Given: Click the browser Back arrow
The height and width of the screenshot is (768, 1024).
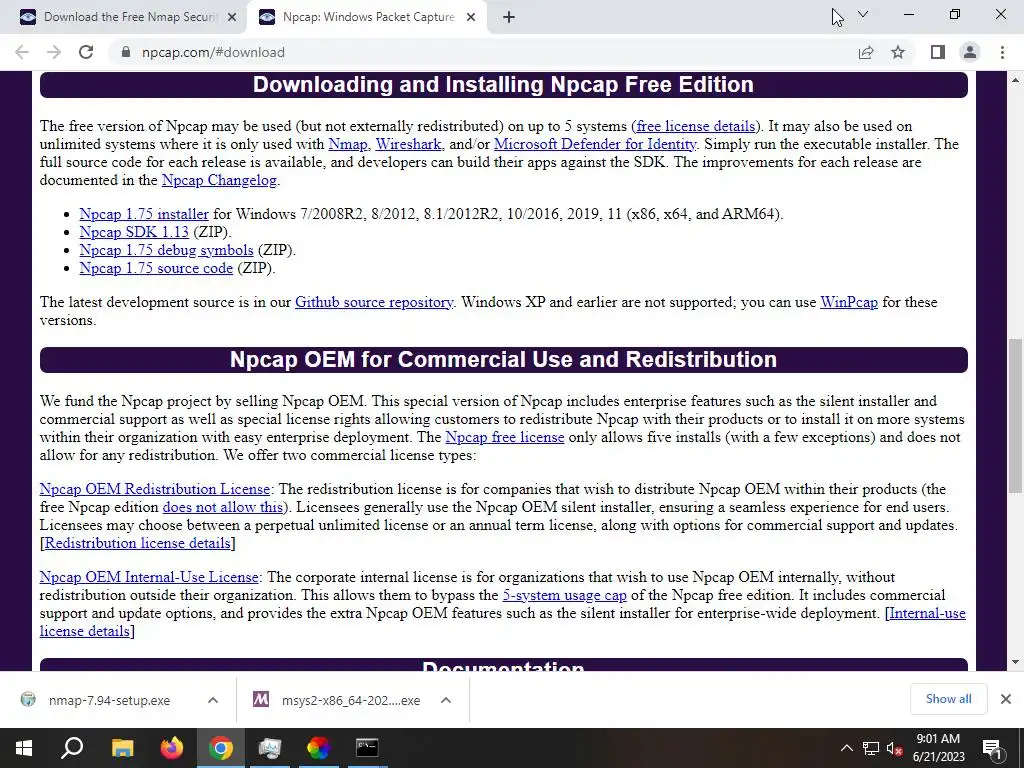Looking at the screenshot, I should (22, 52).
